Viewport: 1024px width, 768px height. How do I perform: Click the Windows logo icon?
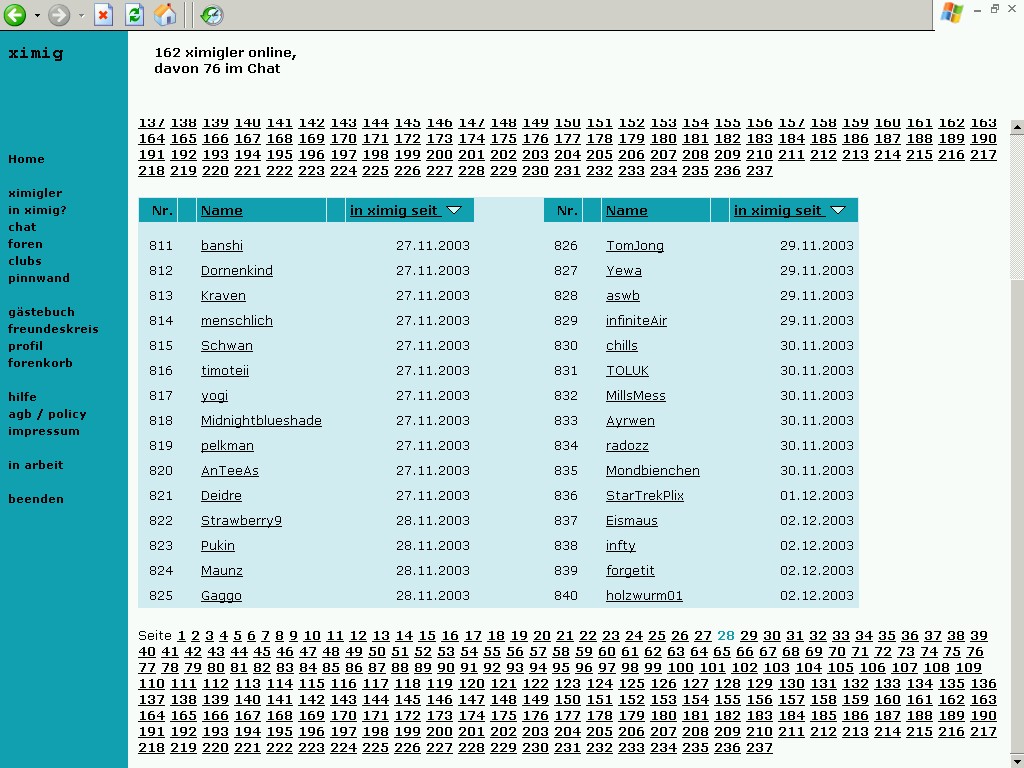[x=951, y=12]
